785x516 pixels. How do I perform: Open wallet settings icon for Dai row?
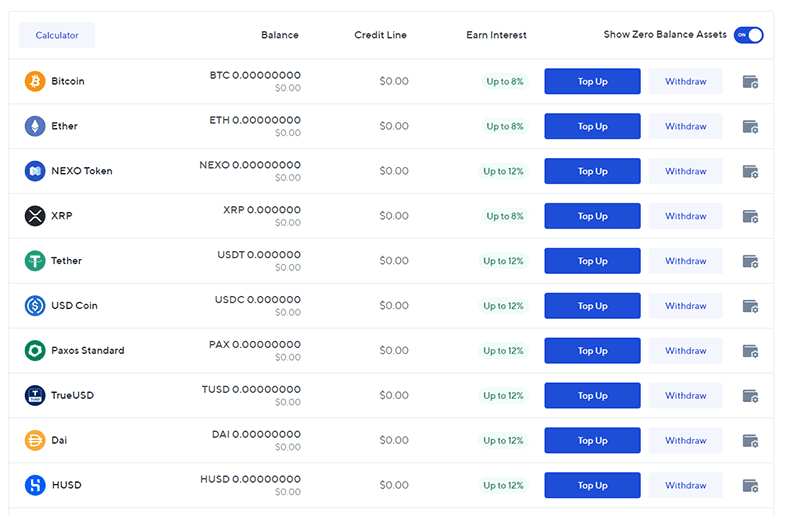(x=750, y=441)
